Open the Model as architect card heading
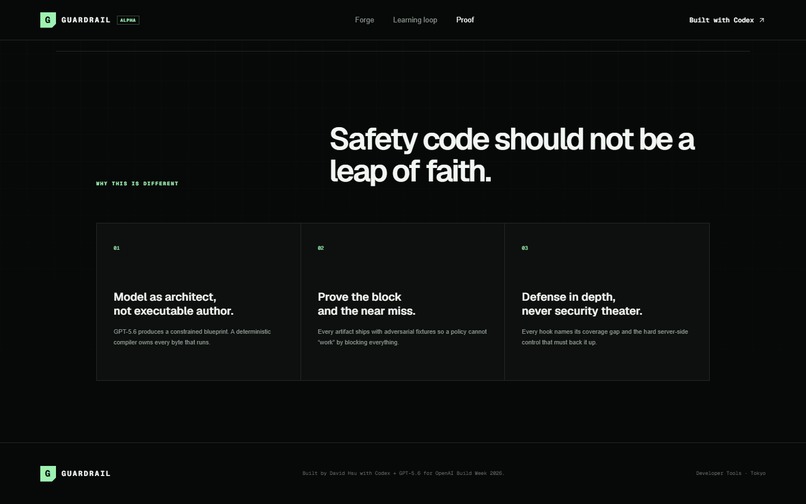The image size is (806, 504). click(x=173, y=304)
